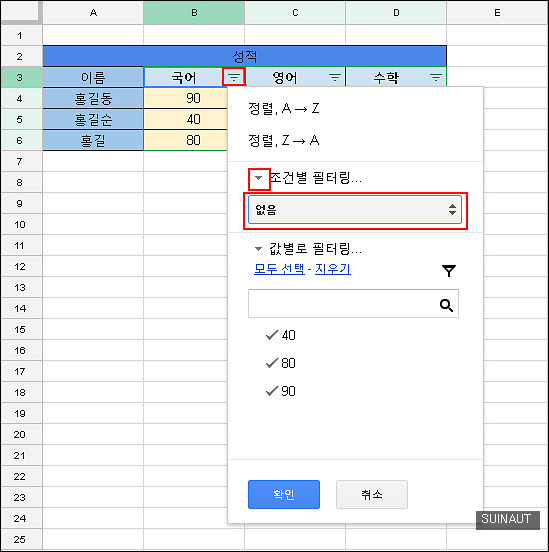Click the select-all corner box

click(21, 12)
